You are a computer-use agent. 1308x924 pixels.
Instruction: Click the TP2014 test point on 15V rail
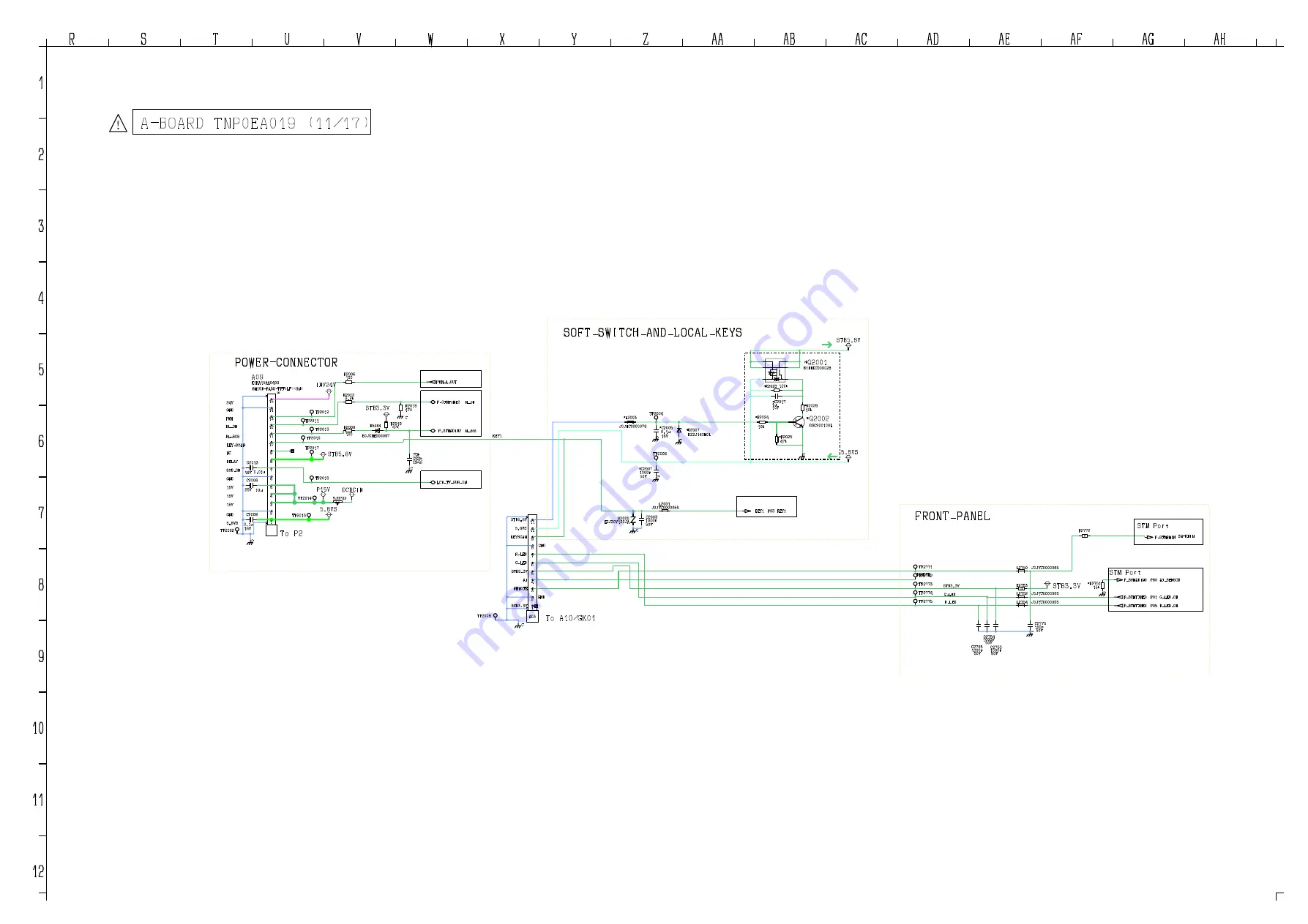click(315, 498)
